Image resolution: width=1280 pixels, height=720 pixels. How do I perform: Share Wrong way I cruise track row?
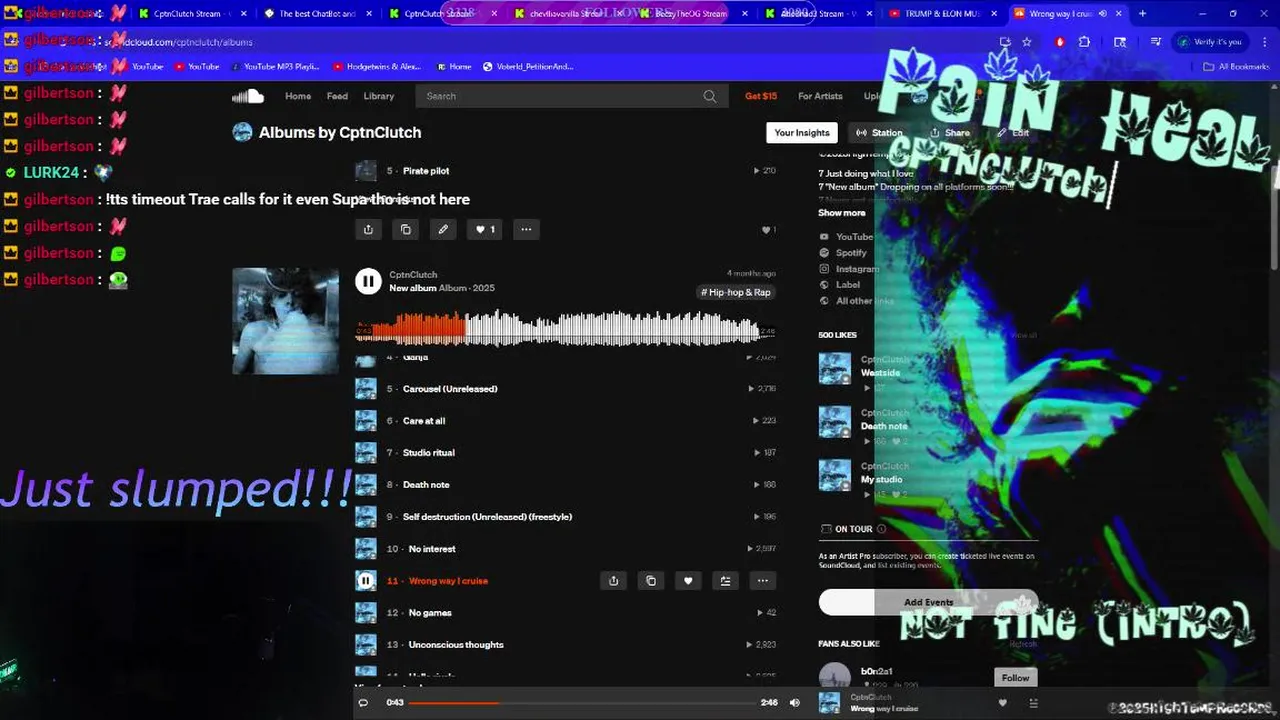(613, 581)
